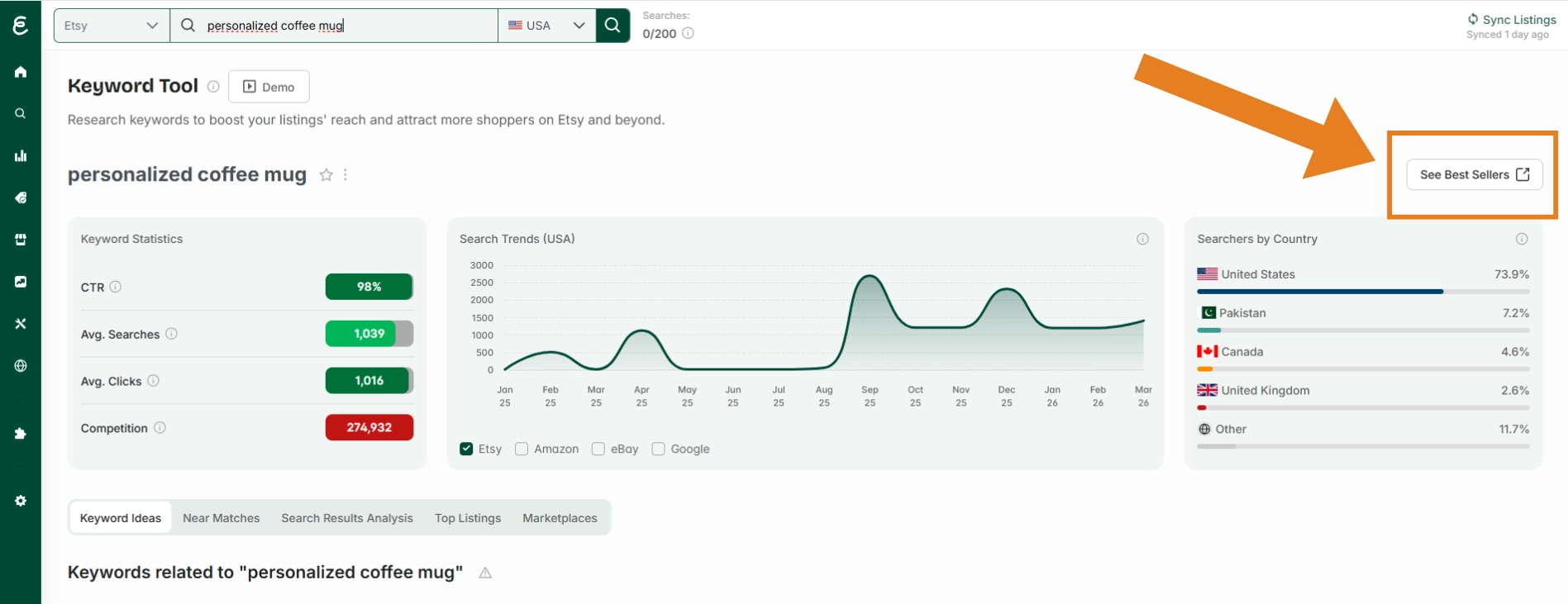The width and height of the screenshot is (1568, 604).
Task: Switch to the Marketplaces tab
Action: (560, 518)
